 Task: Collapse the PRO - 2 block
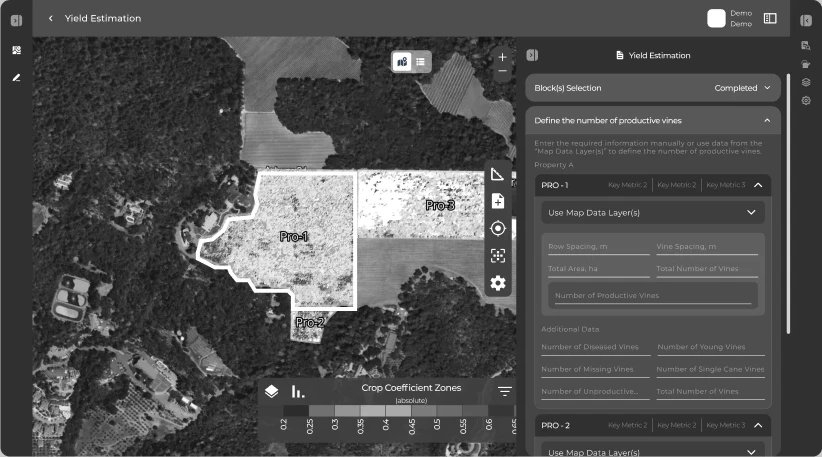click(x=758, y=425)
